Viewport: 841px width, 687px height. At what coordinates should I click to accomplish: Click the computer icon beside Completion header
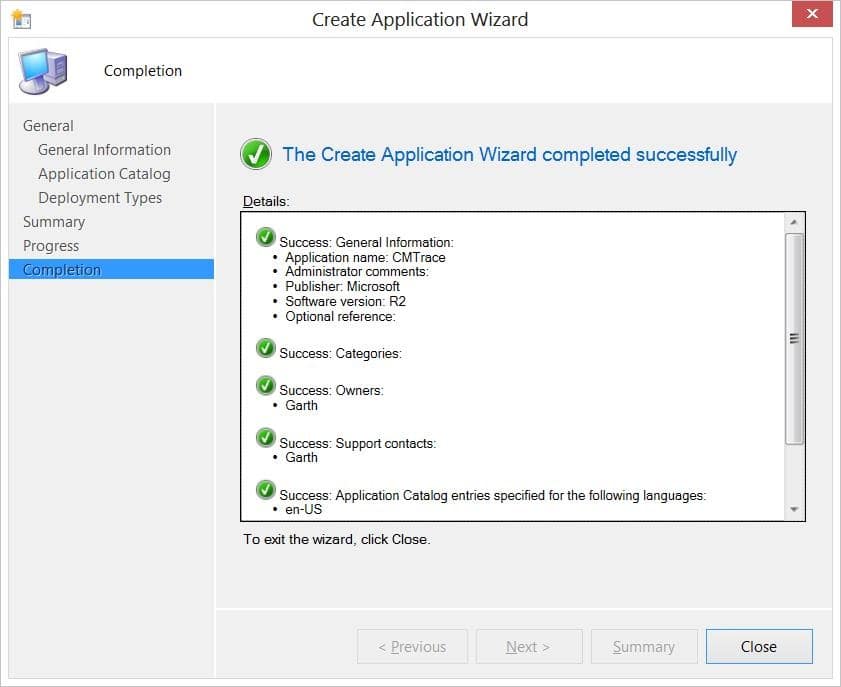[x=45, y=71]
